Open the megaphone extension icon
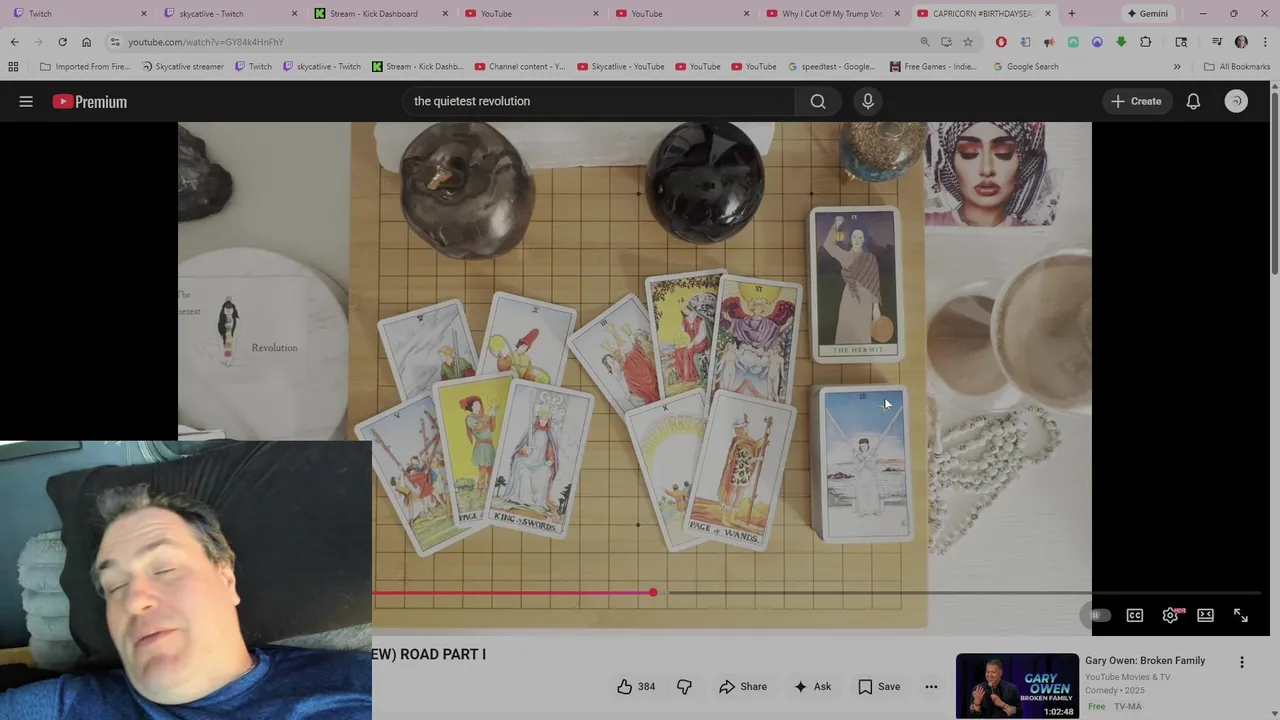The height and width of the screenshot is (720, 1280). coord(1049,42)
